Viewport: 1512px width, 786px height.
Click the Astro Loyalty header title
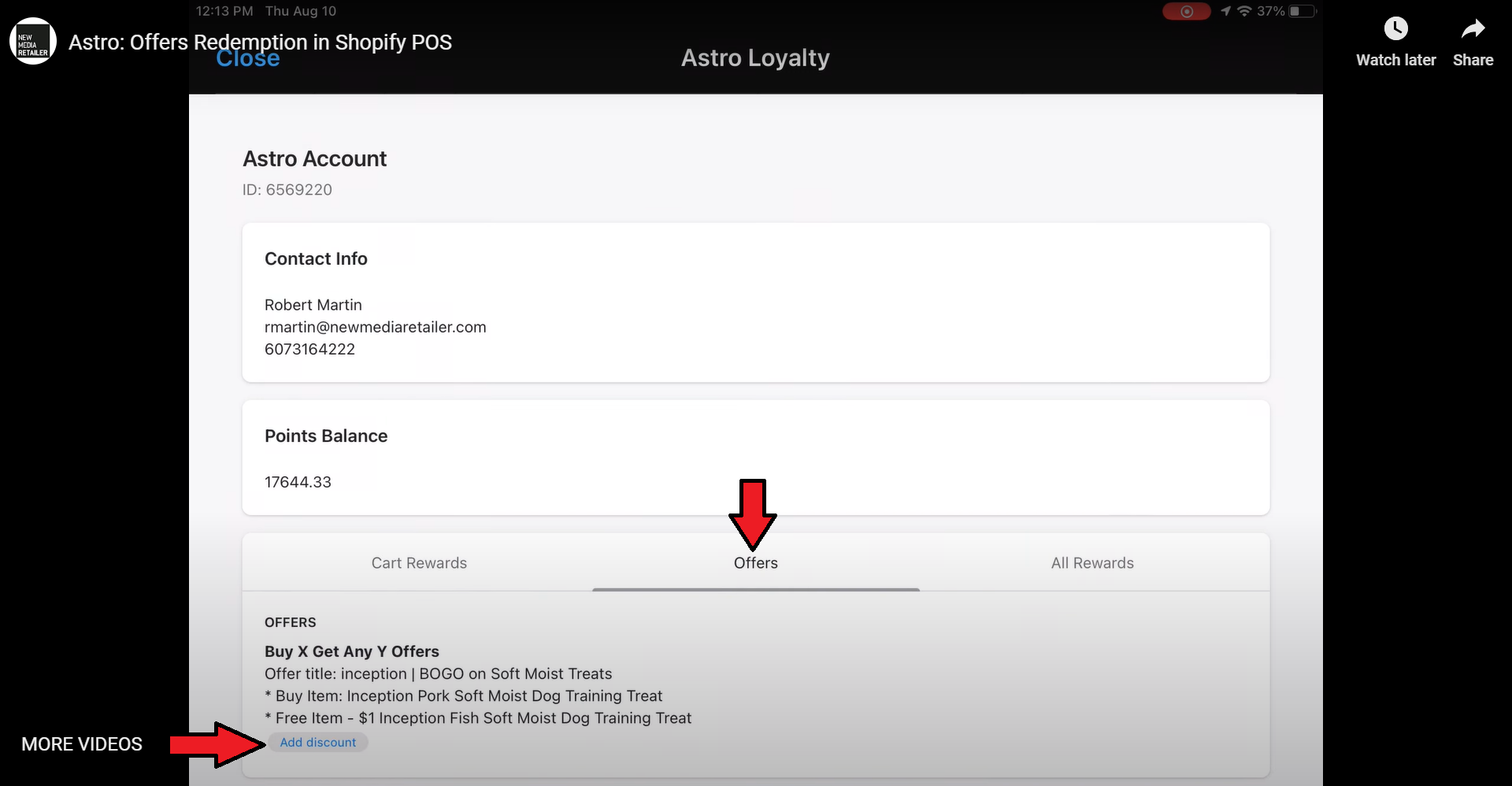click(x=754, y=58)
